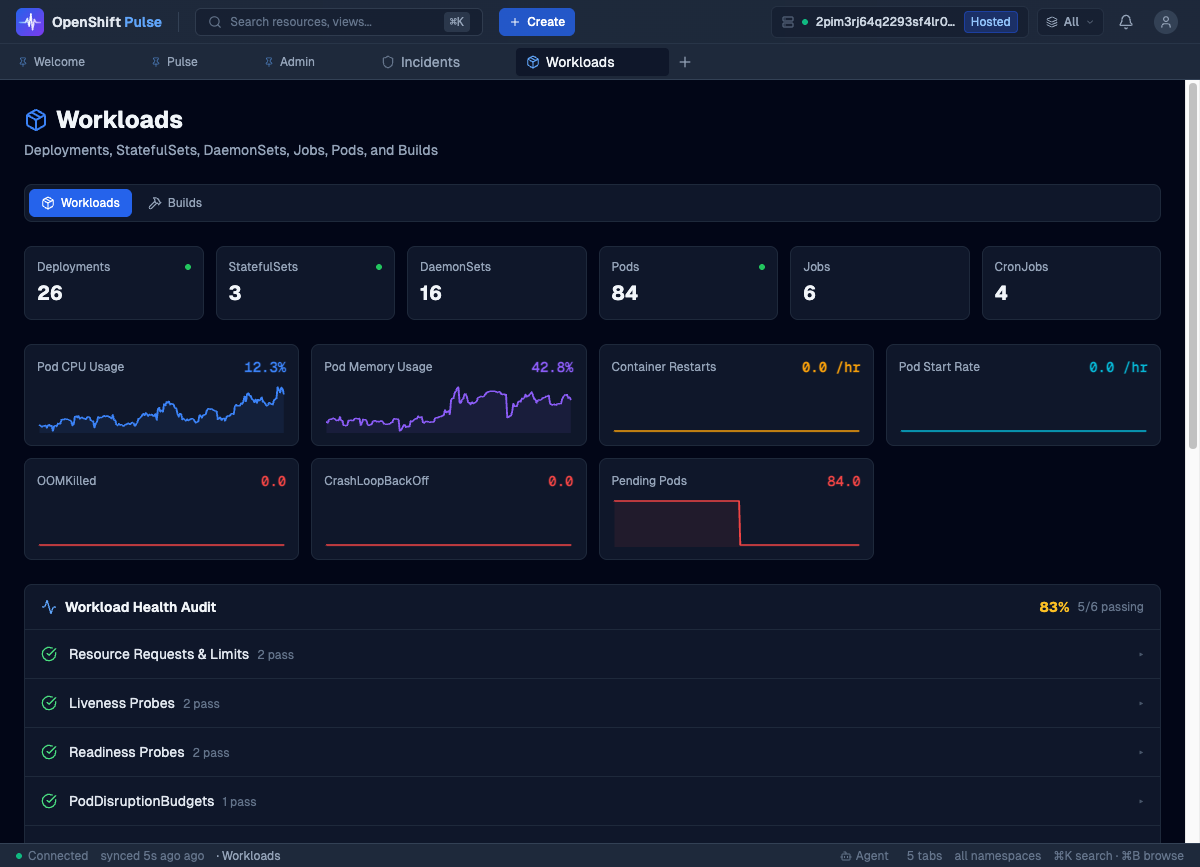Click the cluster server icon in header
This screenshot has height=867, width=1200.
[788, 22]
